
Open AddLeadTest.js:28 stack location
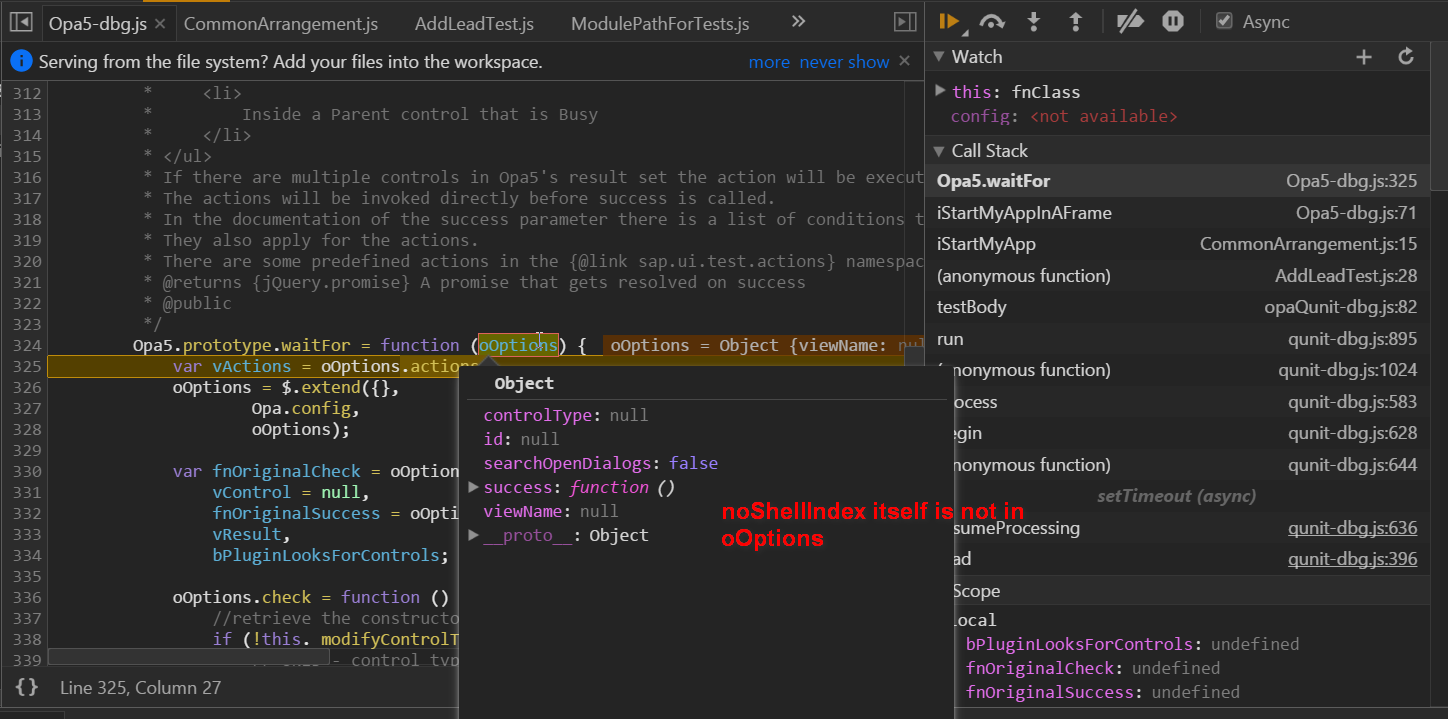pos(1346,276)
